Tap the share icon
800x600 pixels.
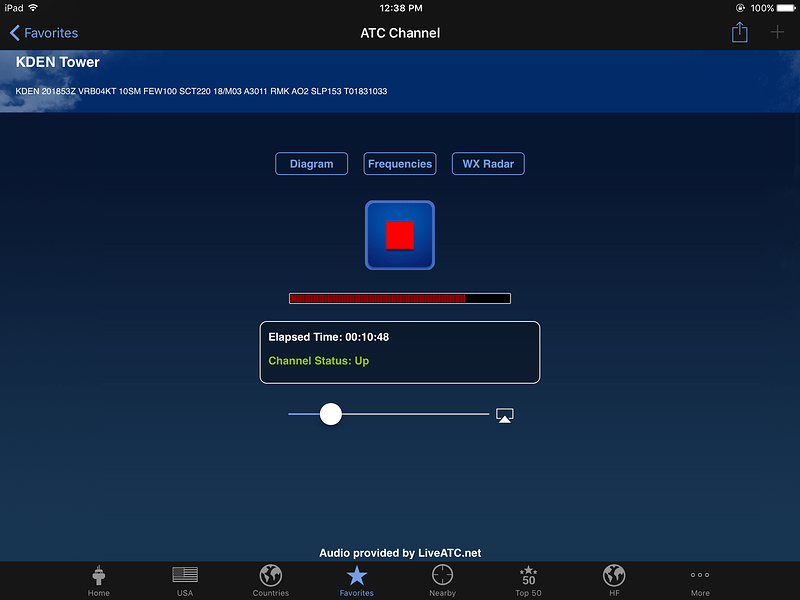tap(739, 33)
